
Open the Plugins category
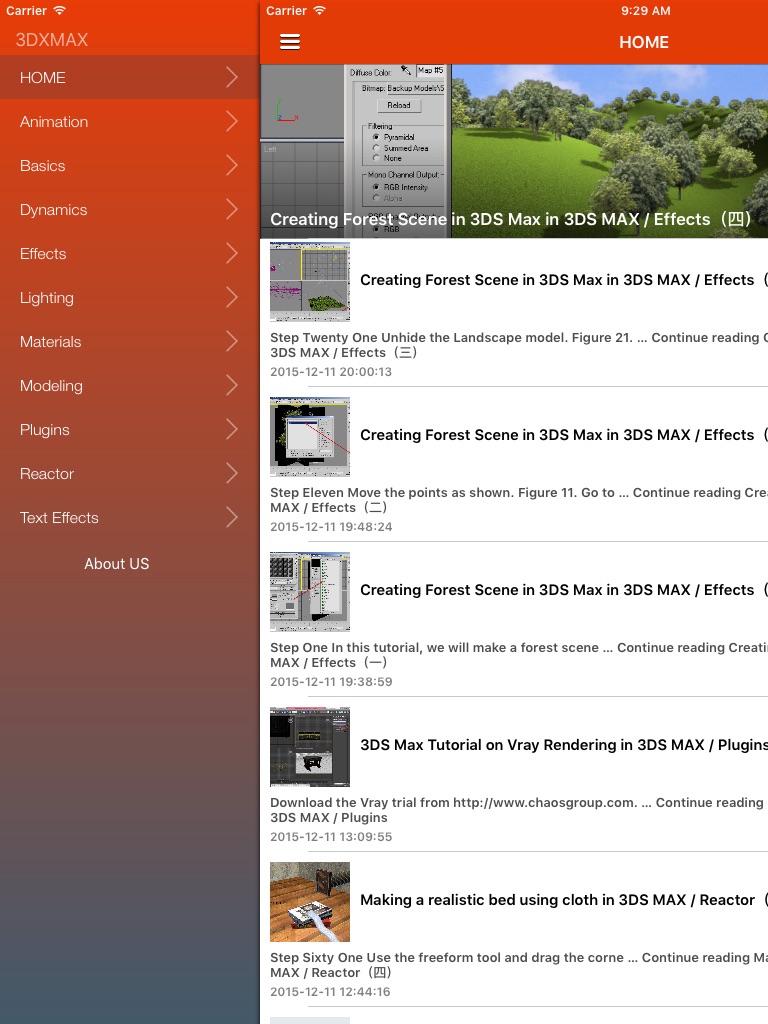[45, 430]
